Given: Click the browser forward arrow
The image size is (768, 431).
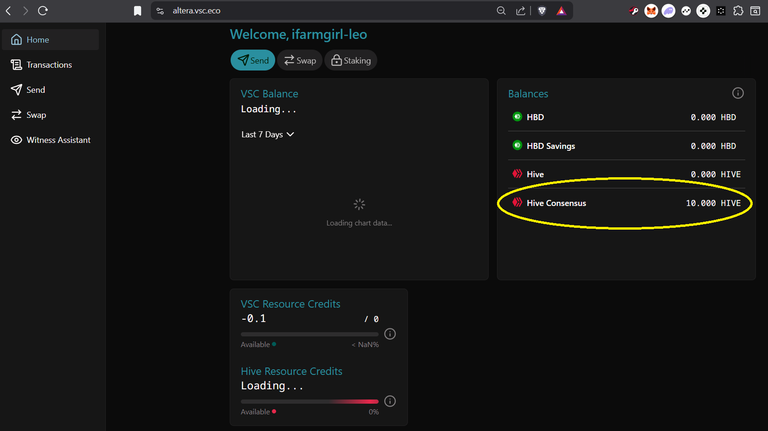Looking at the screenshot, I should pyautogui.click(x=25, y=11).
